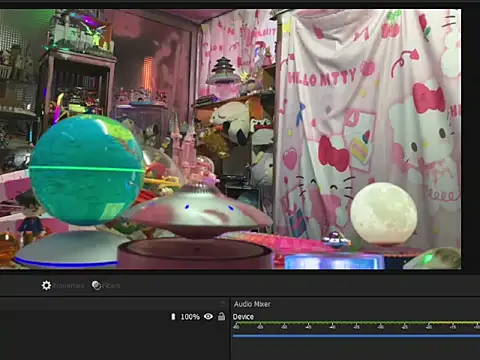Select the Audio Mixer panel title
The height and width of the screenshot is (360, 480).
252,304
